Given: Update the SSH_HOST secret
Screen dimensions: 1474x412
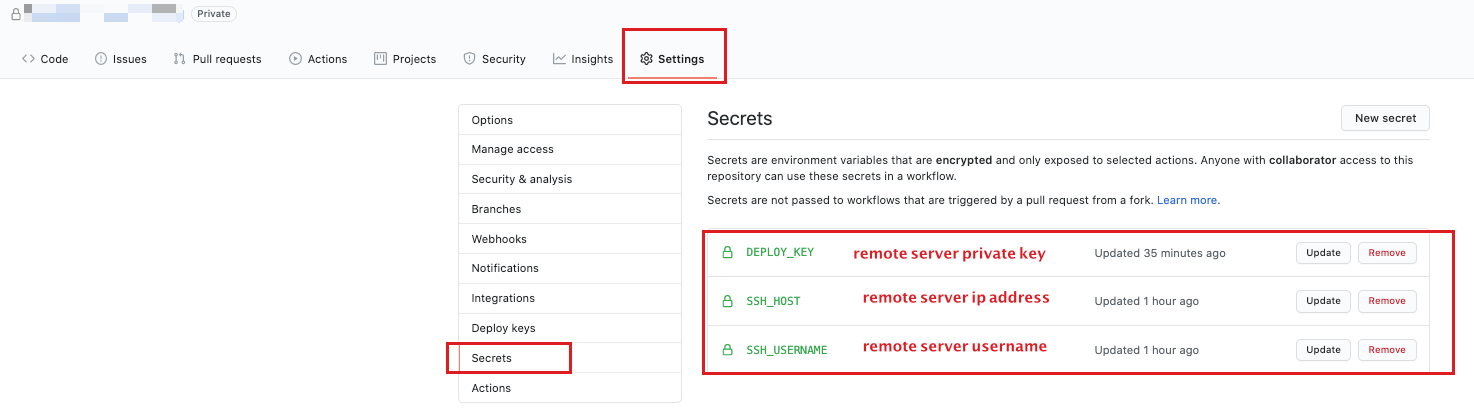Looking at the screenshot, I should [1323, 301].
